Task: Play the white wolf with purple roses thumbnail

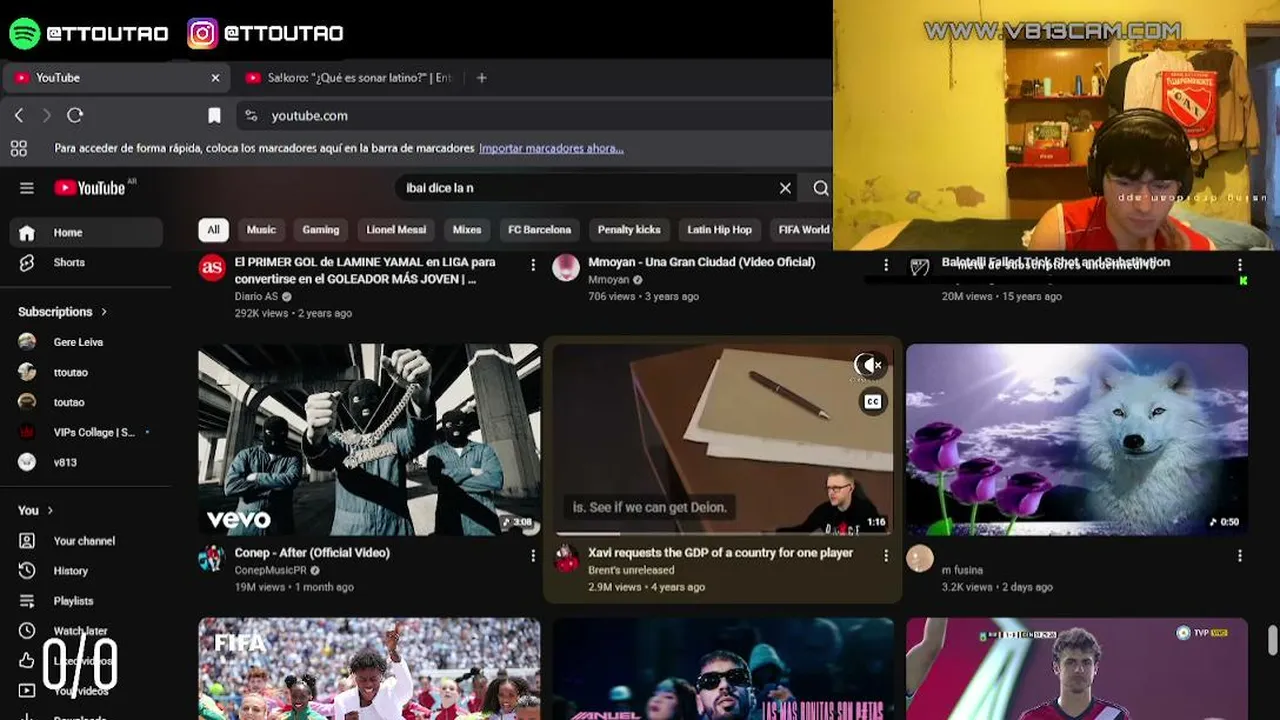Action: (1077, 440)
